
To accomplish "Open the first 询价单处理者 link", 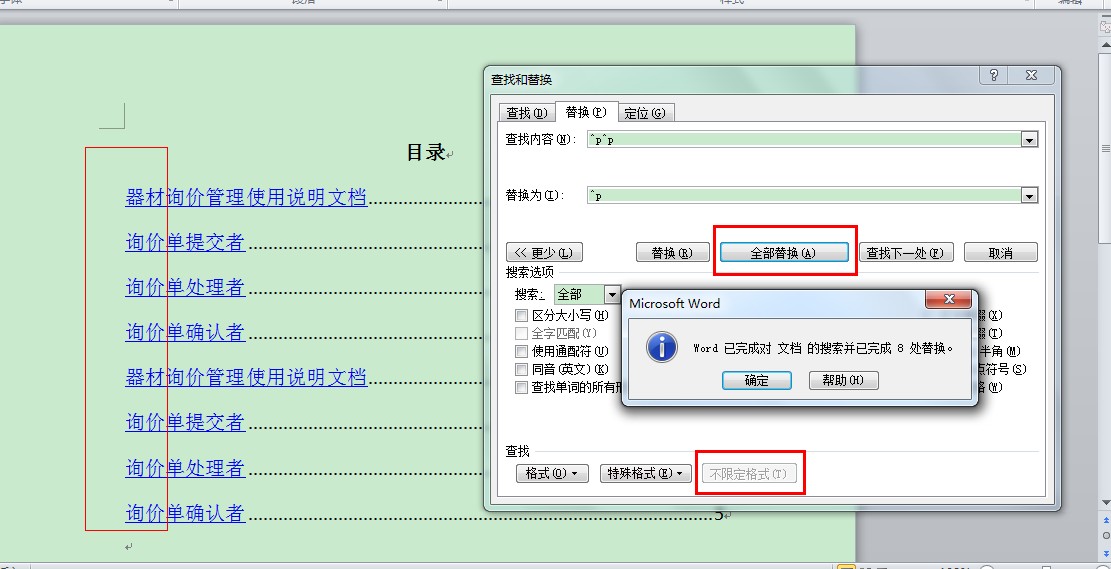I will click(186, 287).
